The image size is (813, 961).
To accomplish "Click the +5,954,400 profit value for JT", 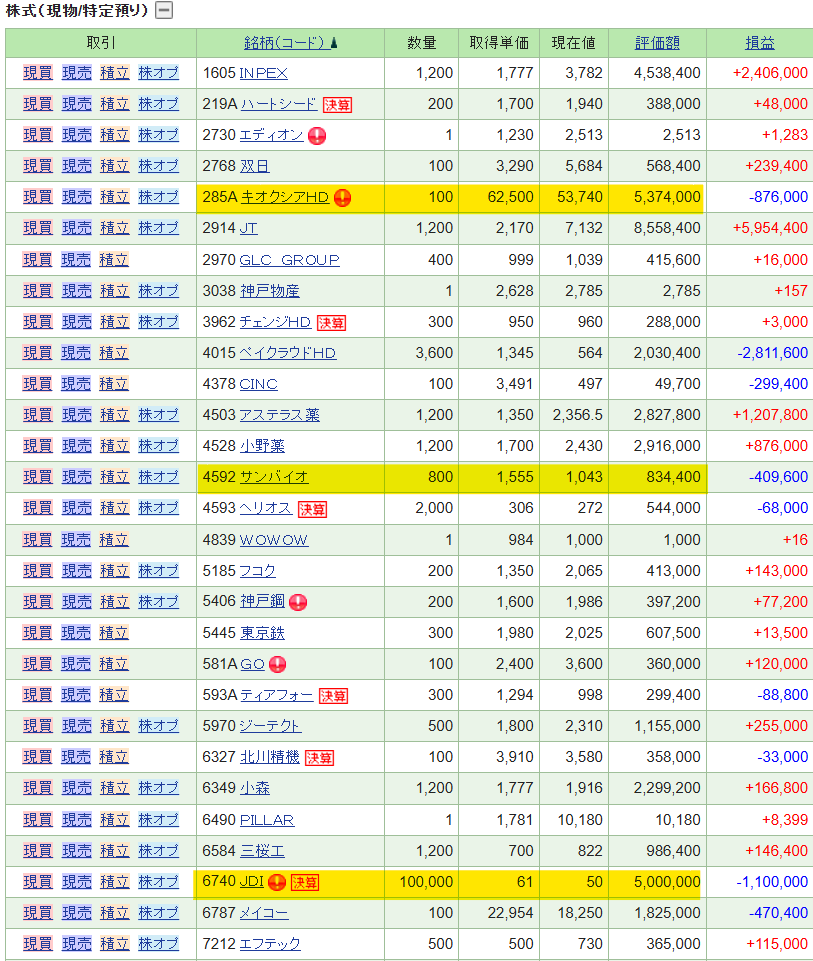I will (770, 228).
